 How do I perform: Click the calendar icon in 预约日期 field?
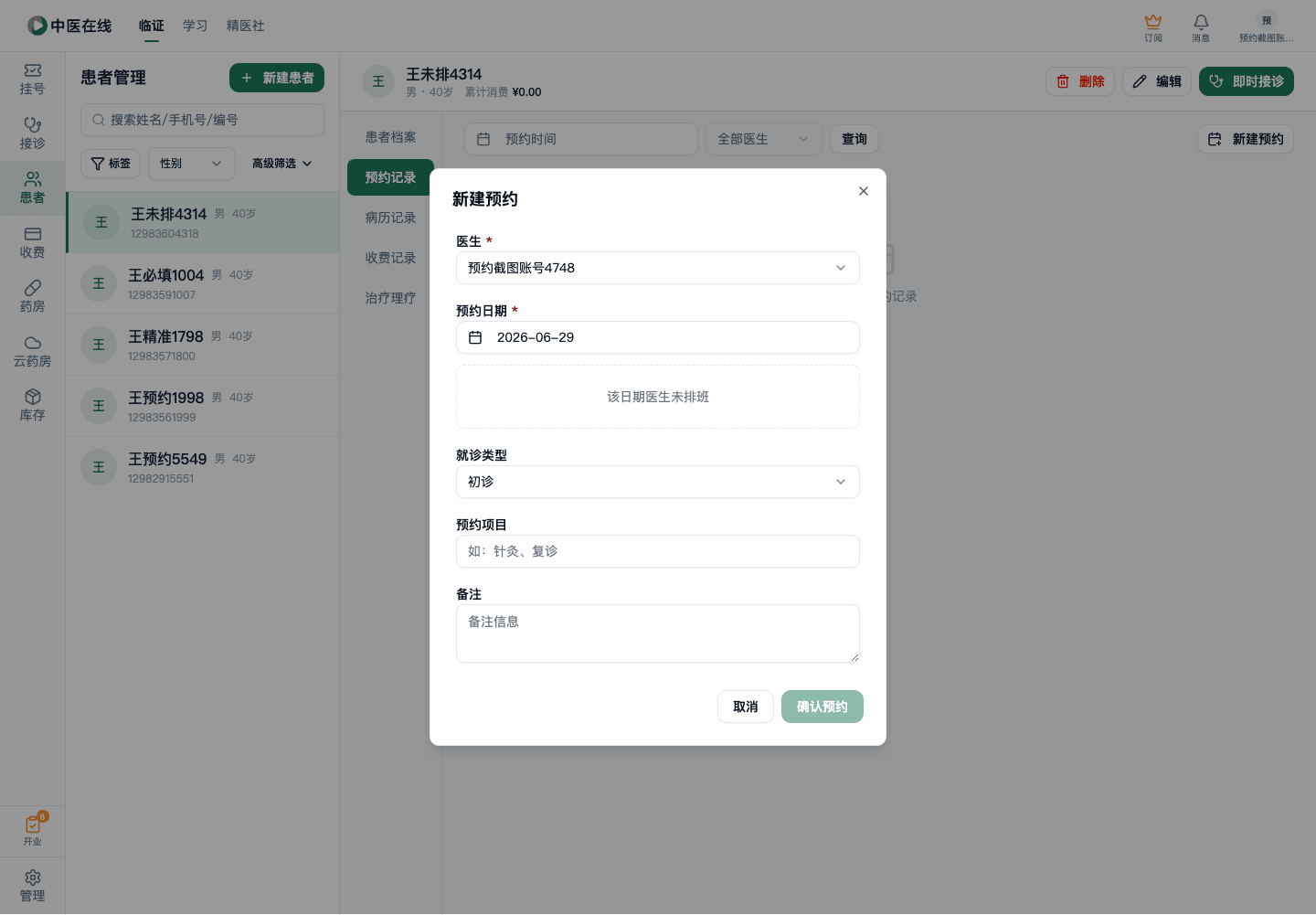coord(475,337)
